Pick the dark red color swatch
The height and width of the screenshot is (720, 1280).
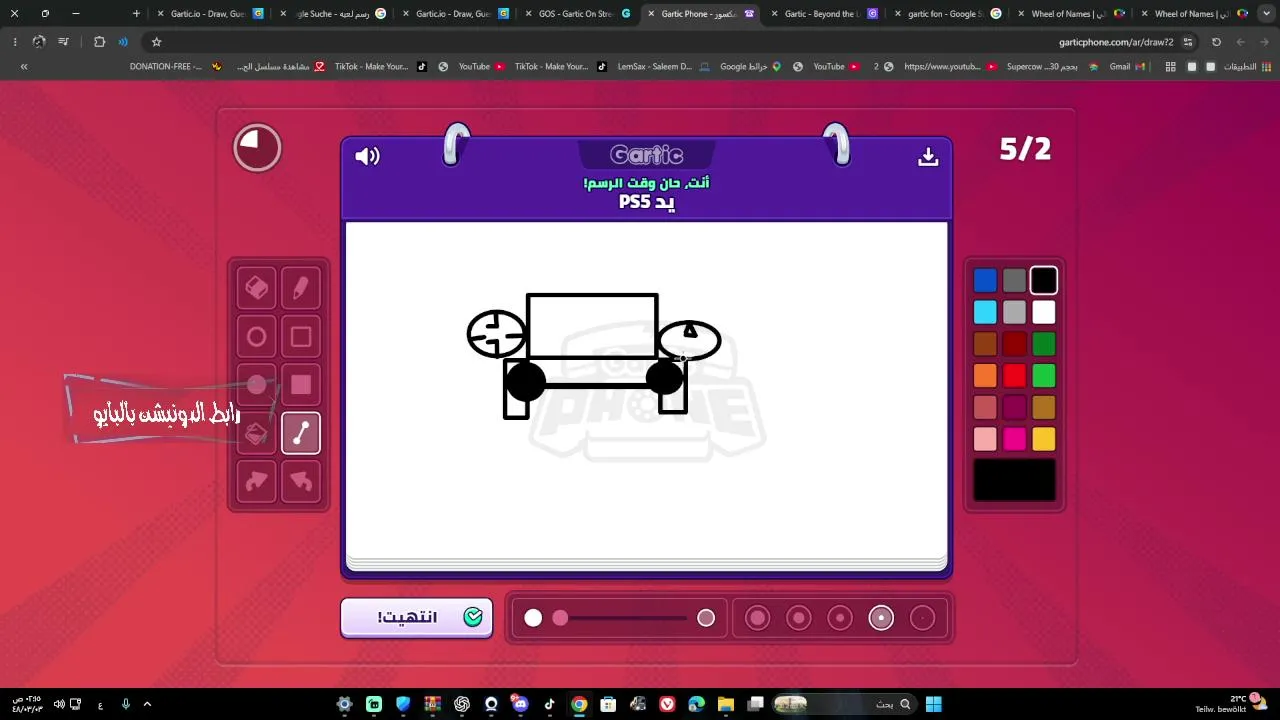pyautogui.click(x=1014, y=344)
